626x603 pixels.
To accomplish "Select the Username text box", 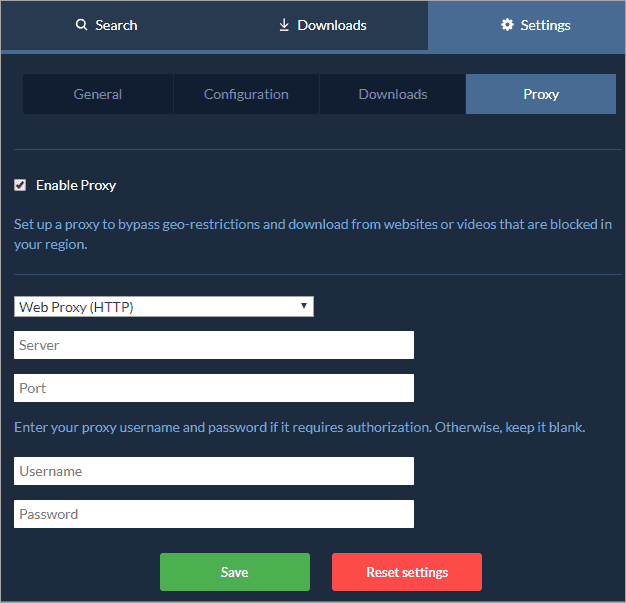I will (214, 471).
